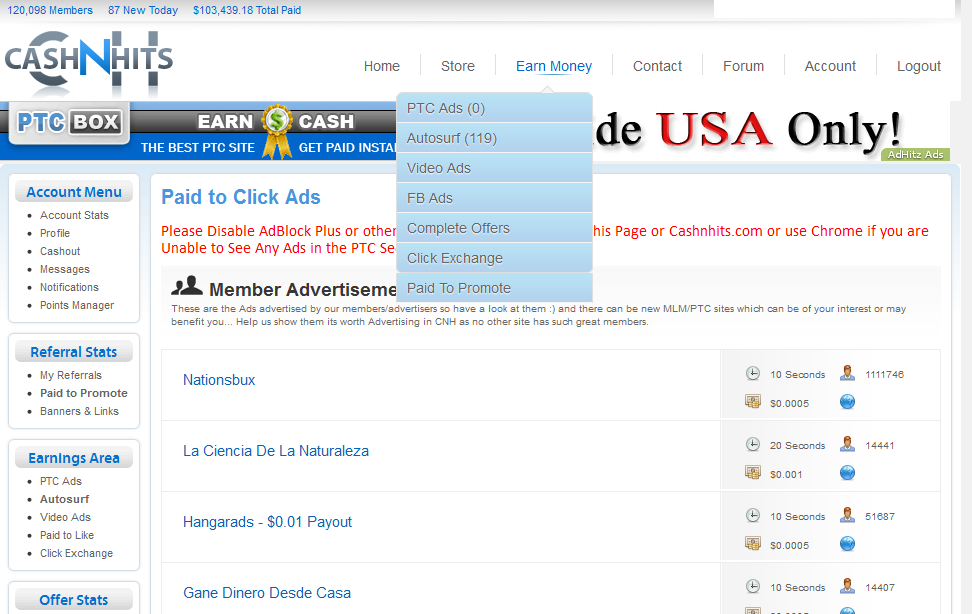Viewport: 972px width, 614px height.
Task: Open Paid to Promote under Referral Stats
Action: (84, 393)
